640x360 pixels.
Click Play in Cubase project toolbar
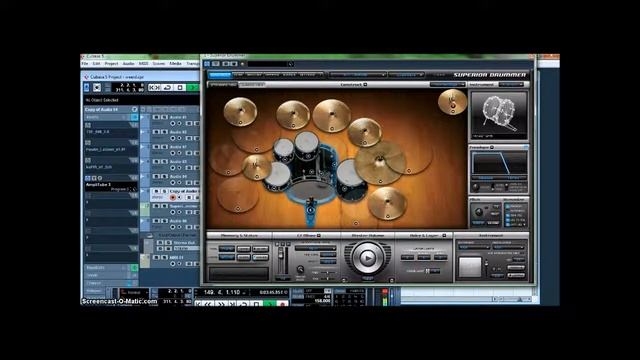tap(192, 87)
